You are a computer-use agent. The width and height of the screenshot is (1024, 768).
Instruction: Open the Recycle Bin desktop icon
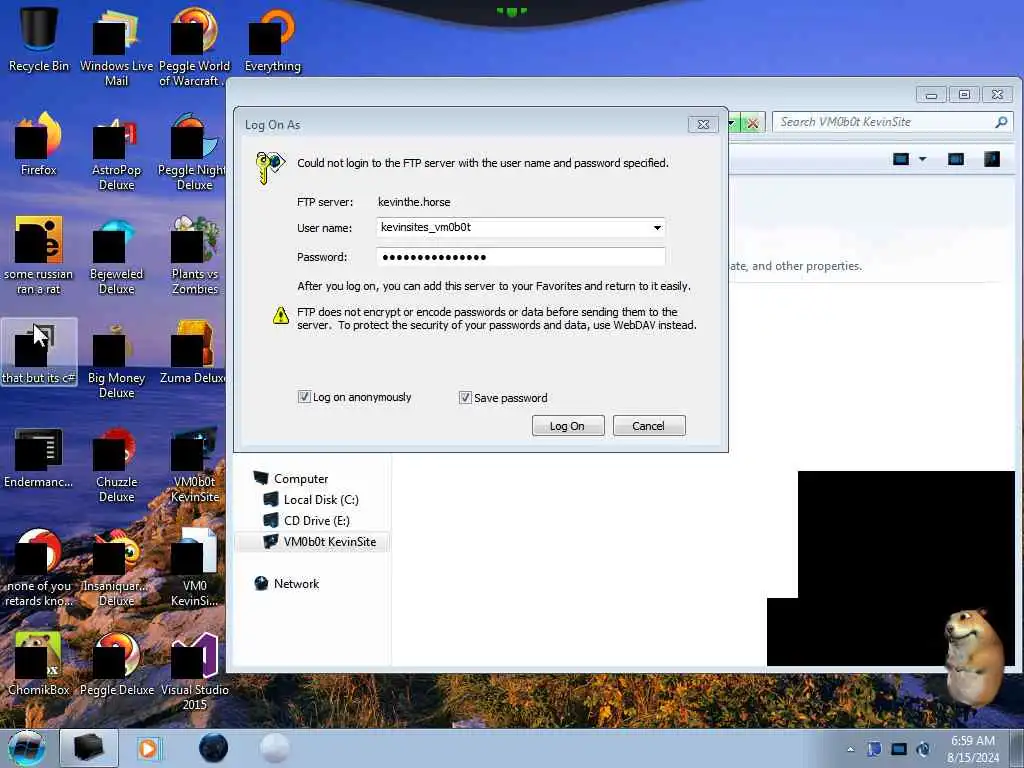coord(39,39)
